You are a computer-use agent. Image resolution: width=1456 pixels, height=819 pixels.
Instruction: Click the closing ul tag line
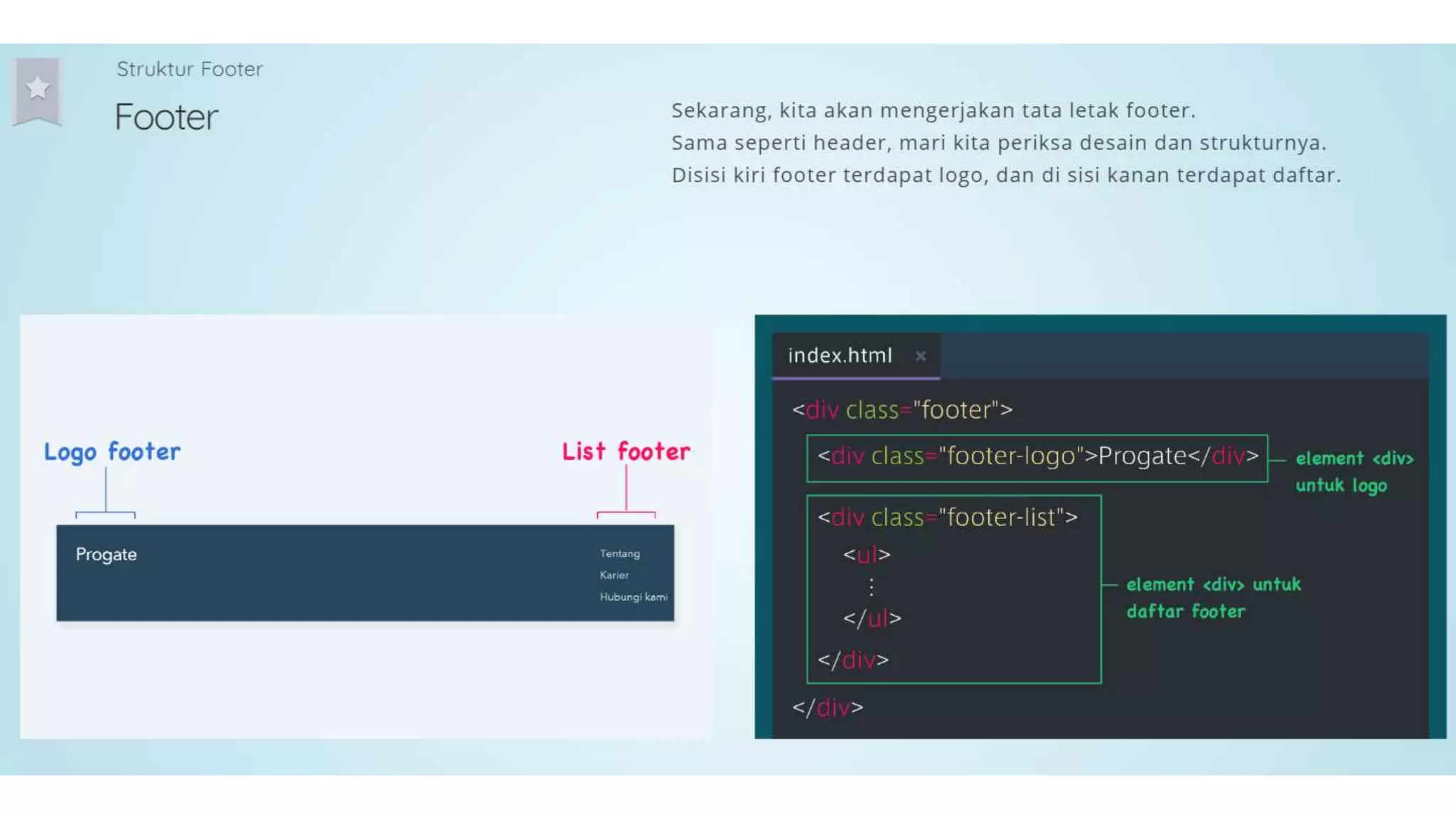(x=872, y=619)
